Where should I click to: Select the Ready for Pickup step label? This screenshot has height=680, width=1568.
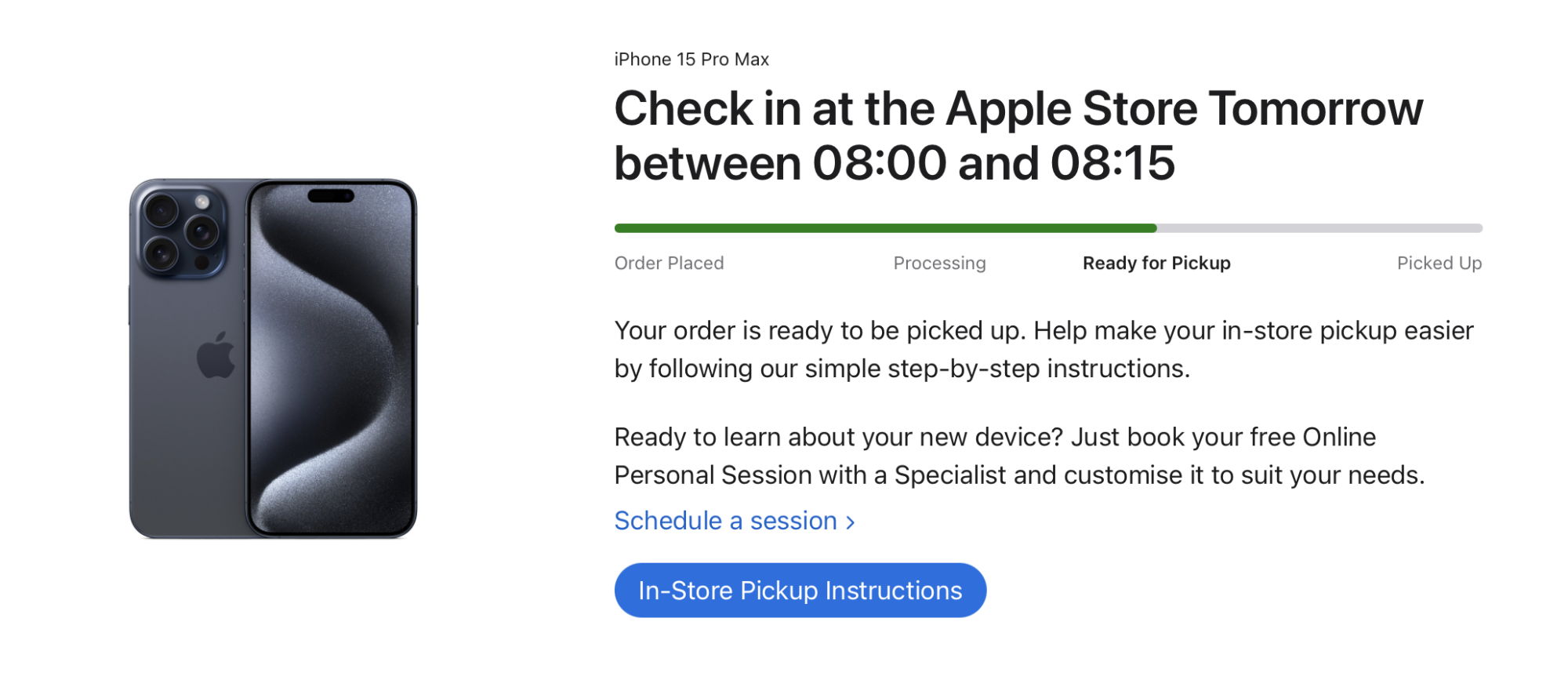1156,264
